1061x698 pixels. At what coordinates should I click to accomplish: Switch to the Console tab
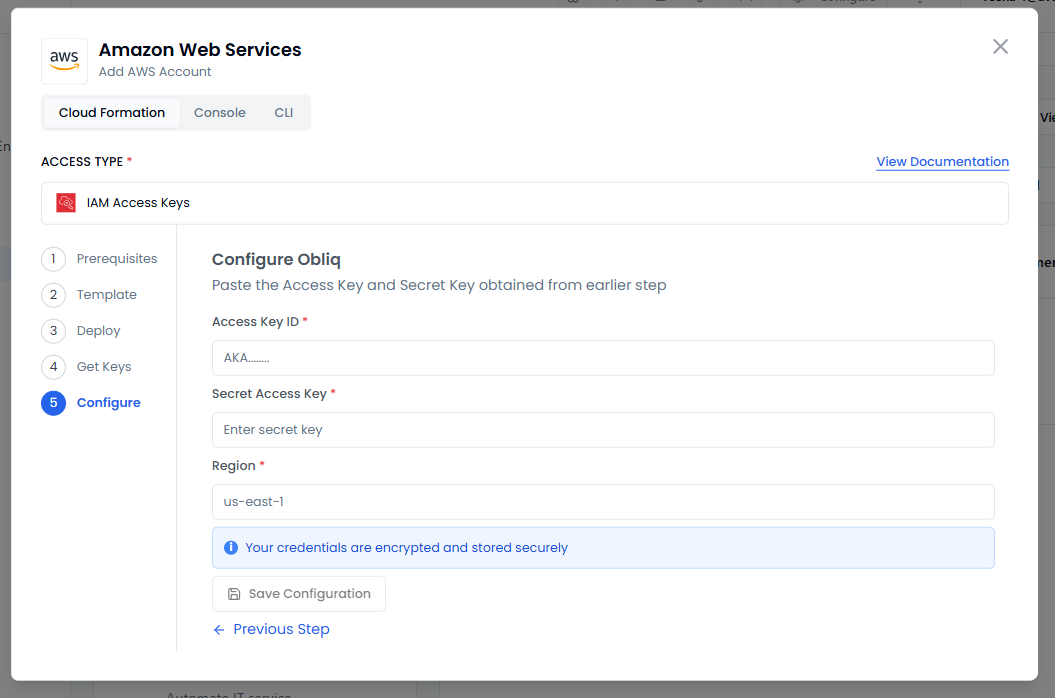point(219,113)
